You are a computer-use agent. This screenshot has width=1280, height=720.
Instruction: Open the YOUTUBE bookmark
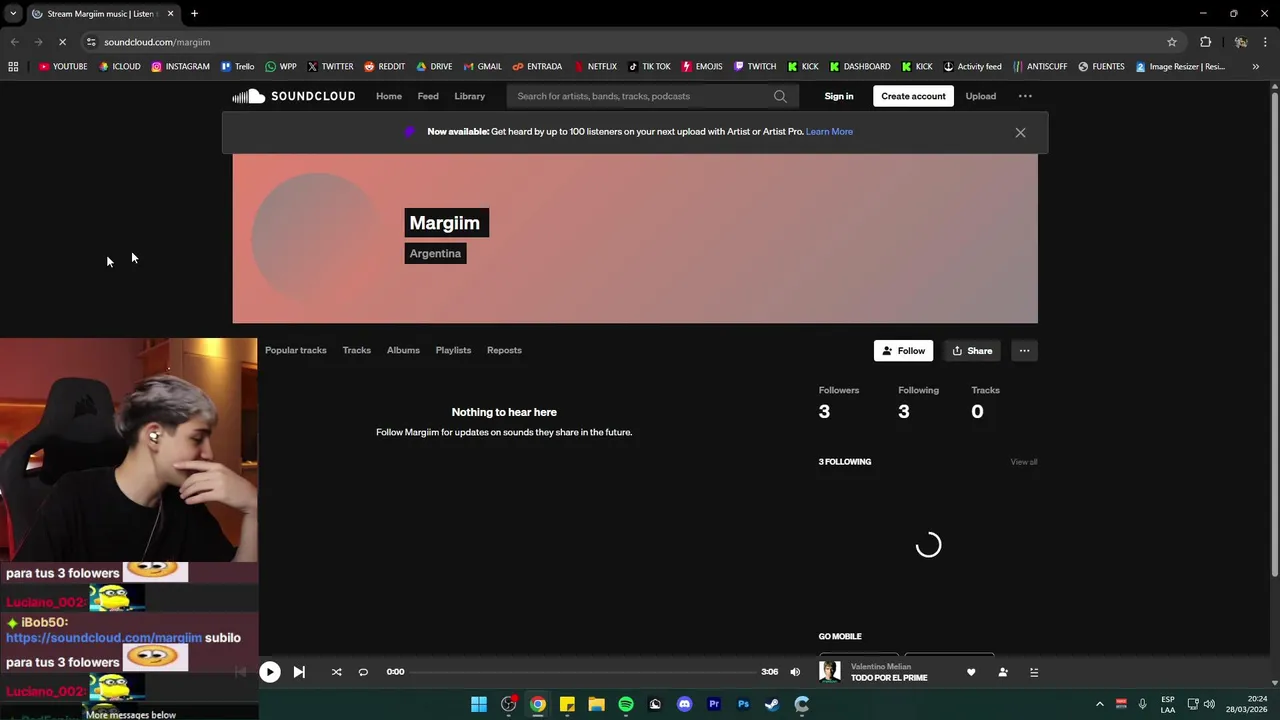(63, 67)
